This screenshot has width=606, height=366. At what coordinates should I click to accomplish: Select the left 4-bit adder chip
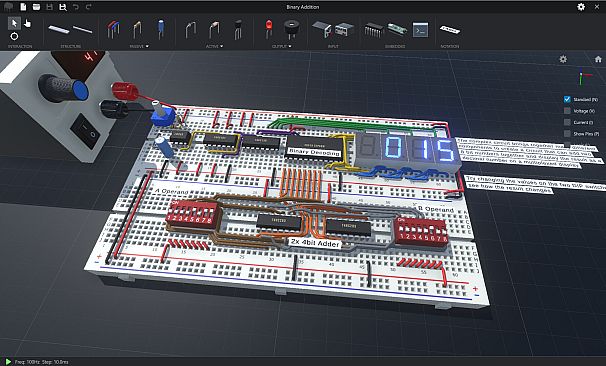pyautogui.click(x=279, y=222)
